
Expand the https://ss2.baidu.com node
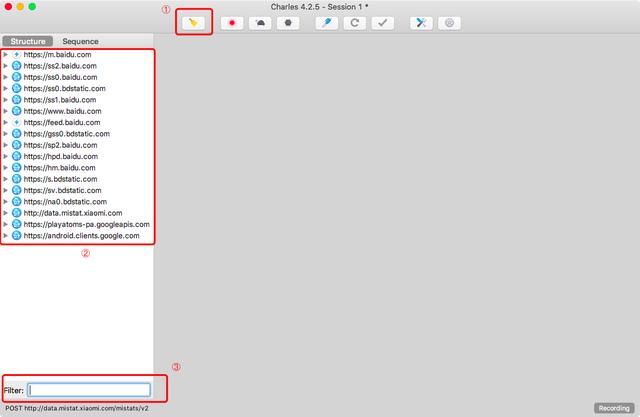[5, 66]
